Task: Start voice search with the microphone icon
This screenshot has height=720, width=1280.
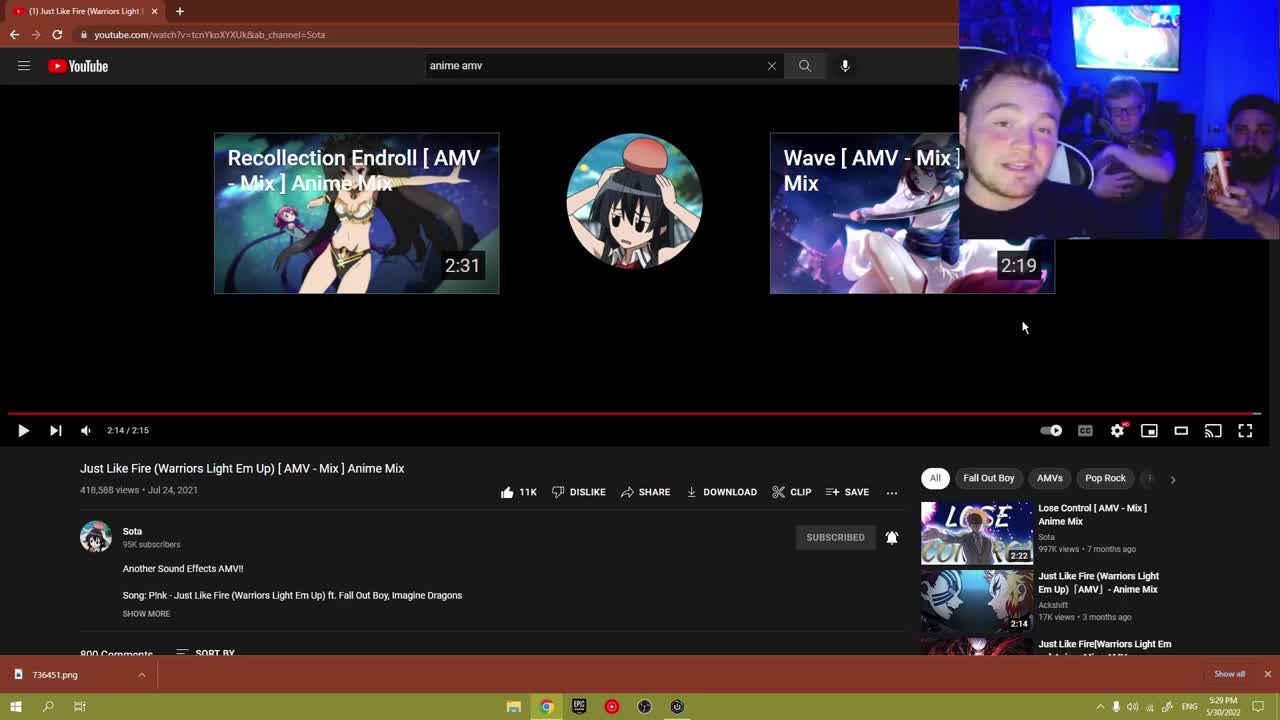Action: tap(845, 66)
